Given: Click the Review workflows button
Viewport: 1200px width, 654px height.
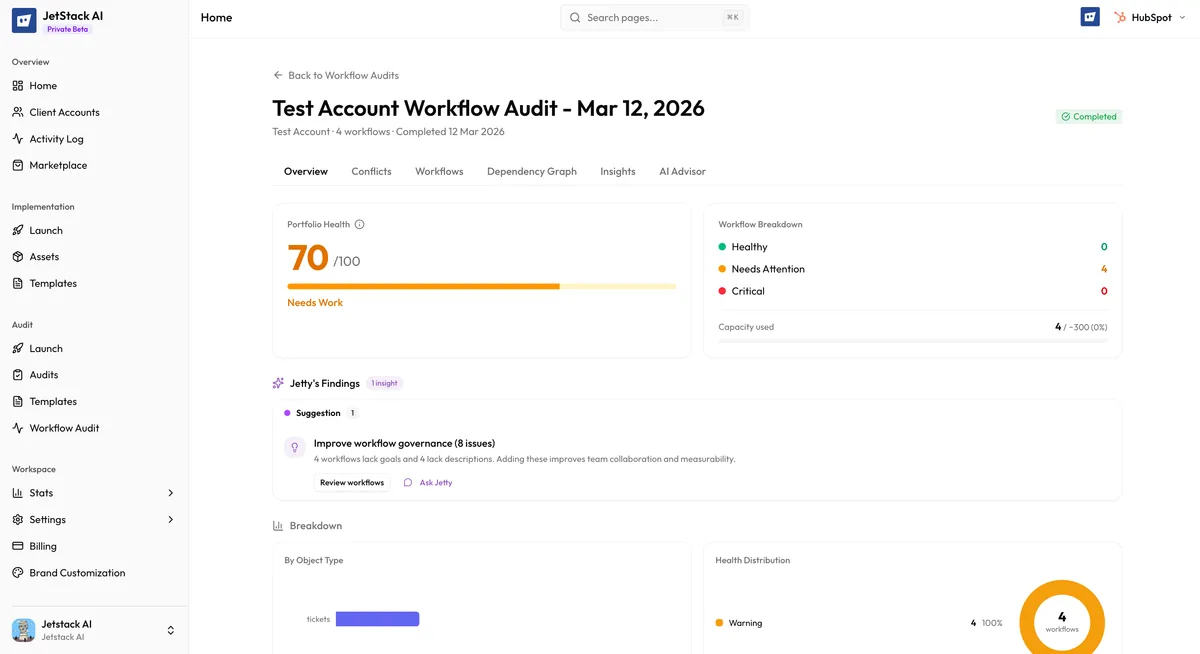Looking at the screenshot, I should click(352, 481).
